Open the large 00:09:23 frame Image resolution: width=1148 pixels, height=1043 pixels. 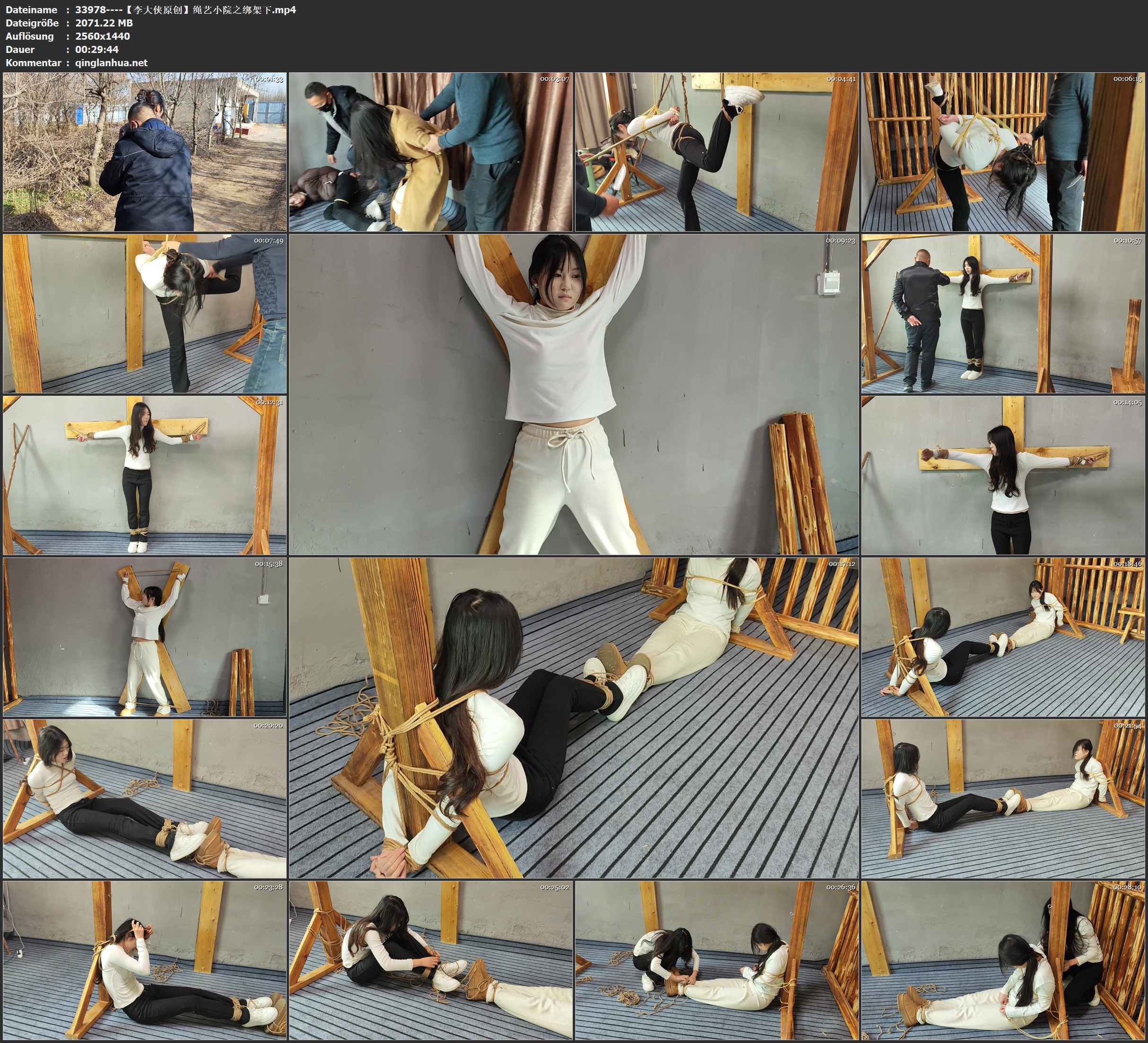tap(574, 394)
